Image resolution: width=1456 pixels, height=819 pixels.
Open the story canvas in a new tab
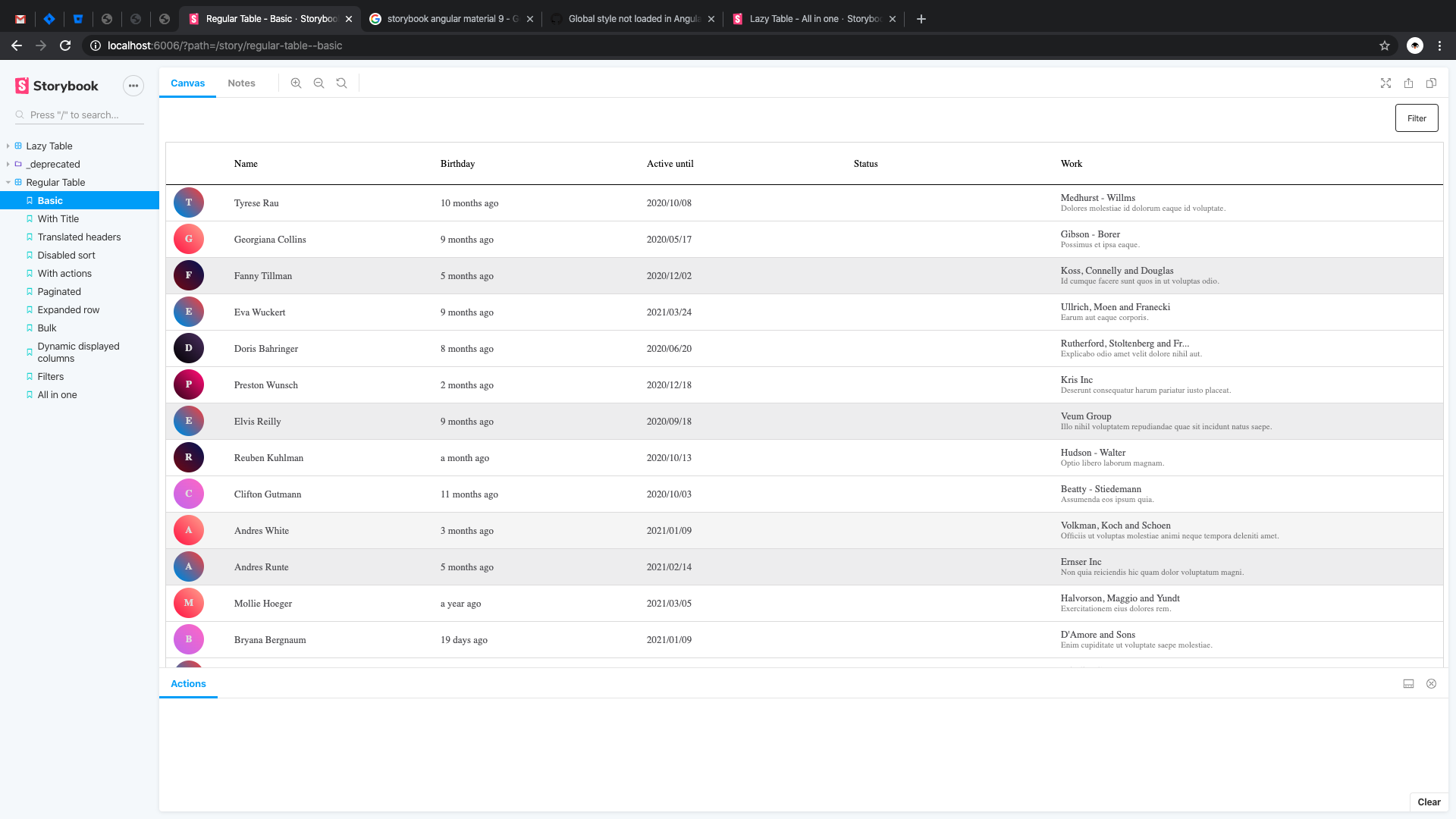tap(1409, 83)
